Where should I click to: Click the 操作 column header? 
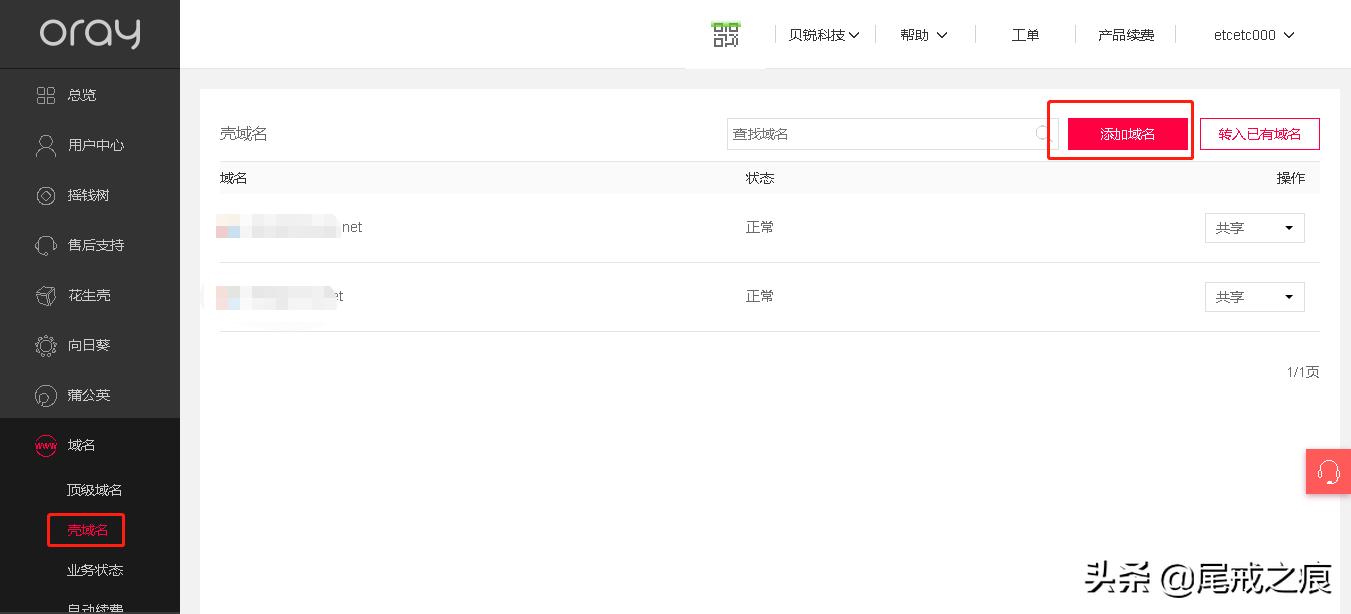[x=1291, y=178]
